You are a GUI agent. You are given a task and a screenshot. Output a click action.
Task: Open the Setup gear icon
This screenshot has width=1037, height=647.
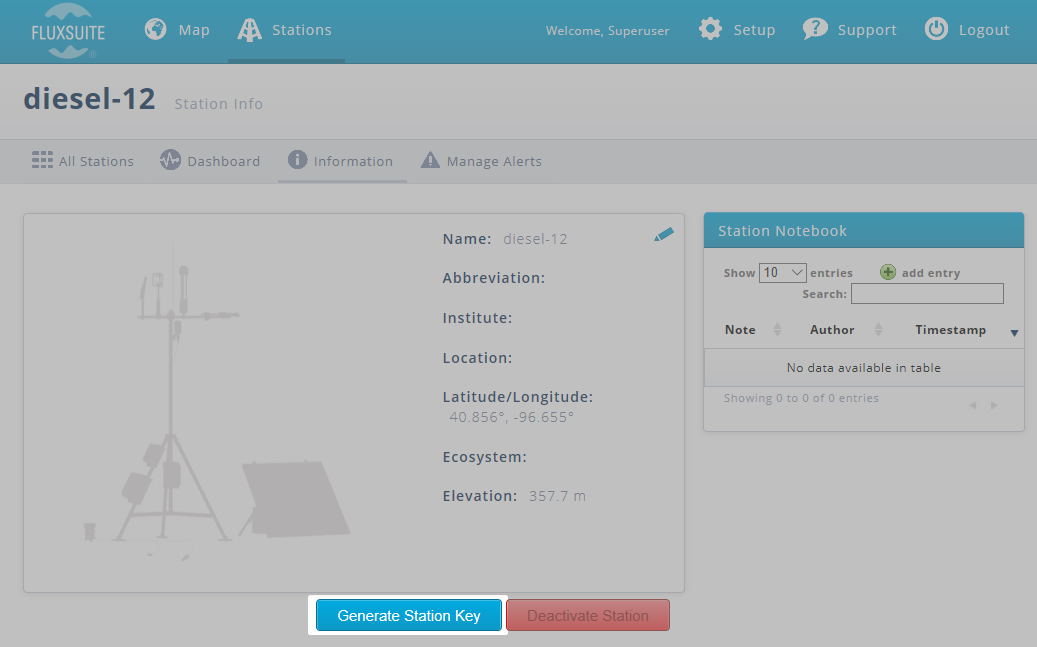(x=710, y=30)
